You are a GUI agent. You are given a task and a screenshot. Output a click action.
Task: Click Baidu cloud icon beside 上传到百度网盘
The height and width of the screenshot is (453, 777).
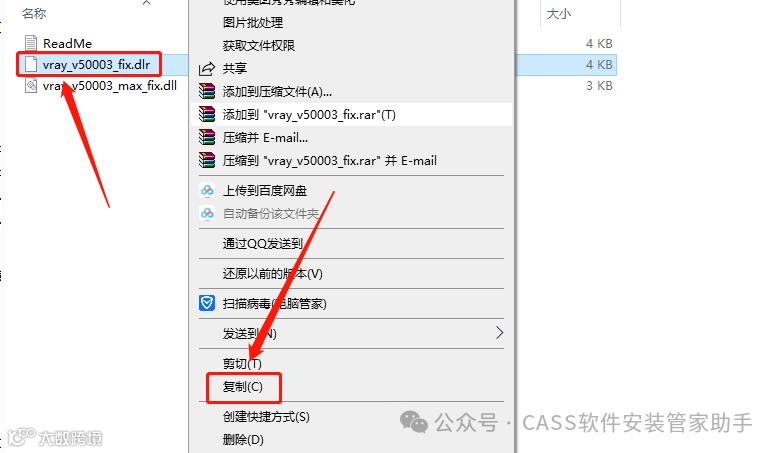(x=207, y=190)
